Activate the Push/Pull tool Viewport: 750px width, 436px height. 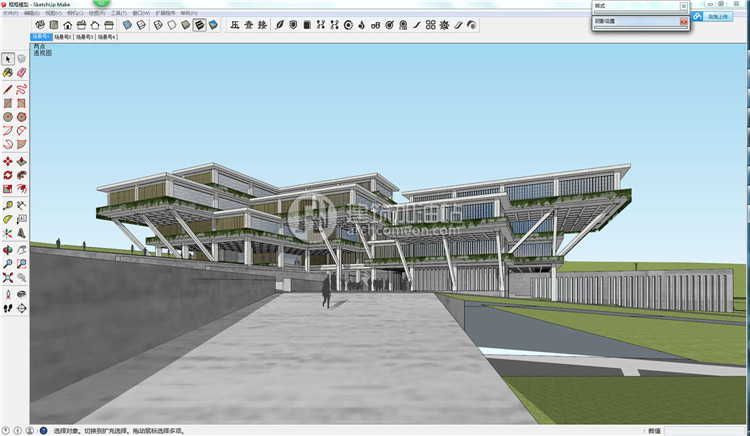[22, 162]
